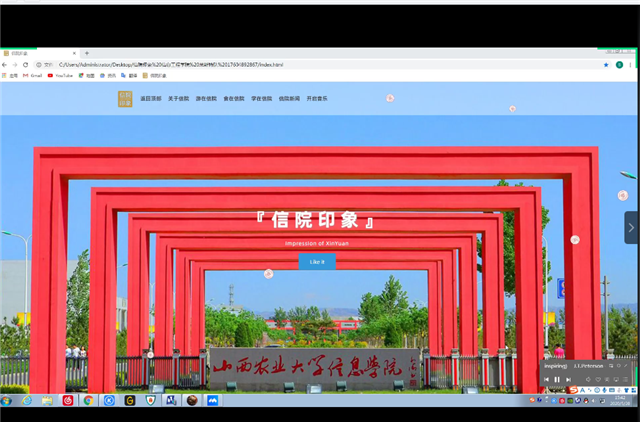Click the mini player volume speaker icon
Viewport: 640px width, 422px height.
pyautogui.click(x=589, y=380)
